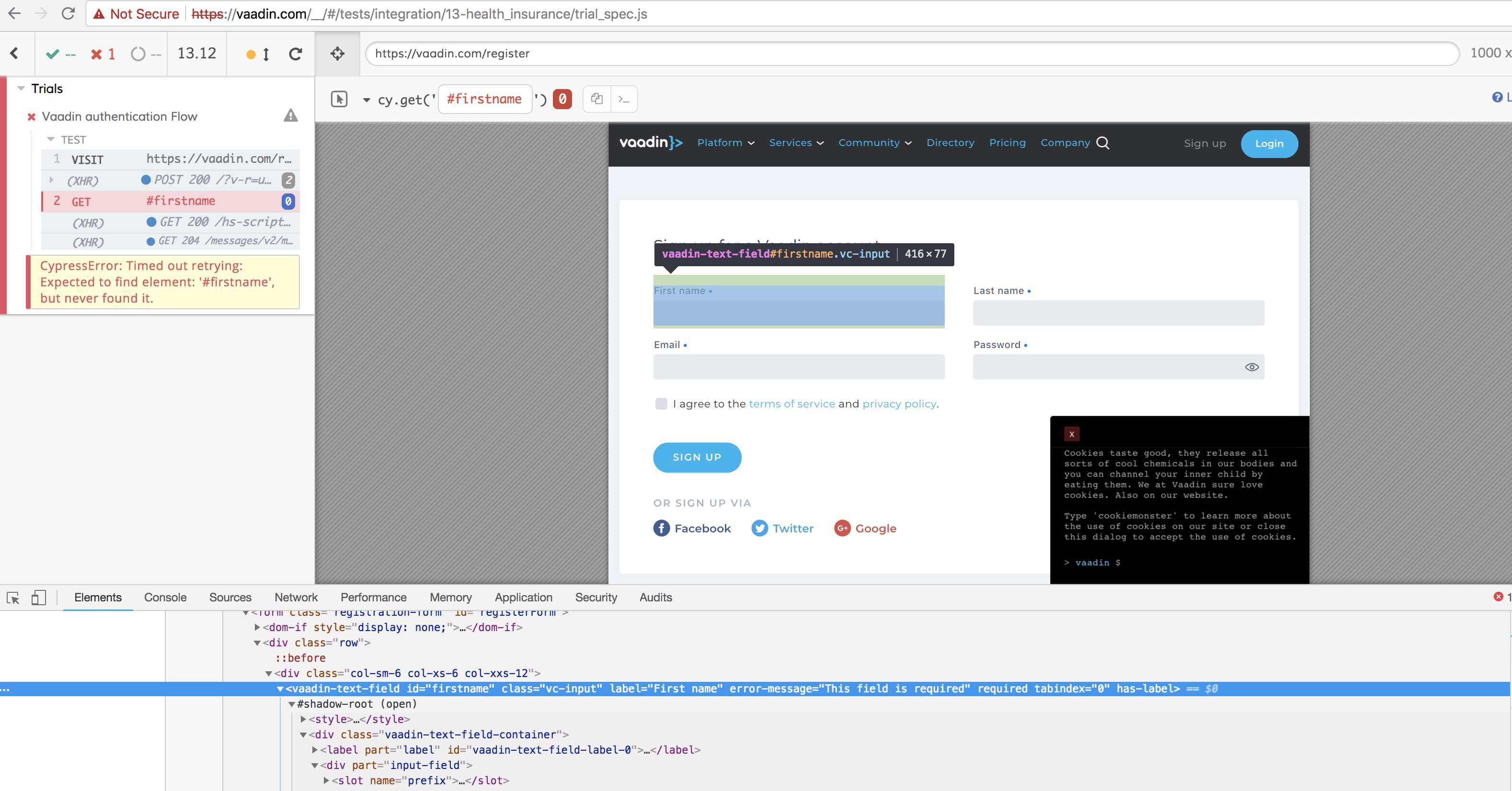Toggle password visibility with the eye icon
Screen dimensions: 1512x791
(1252, 367)
